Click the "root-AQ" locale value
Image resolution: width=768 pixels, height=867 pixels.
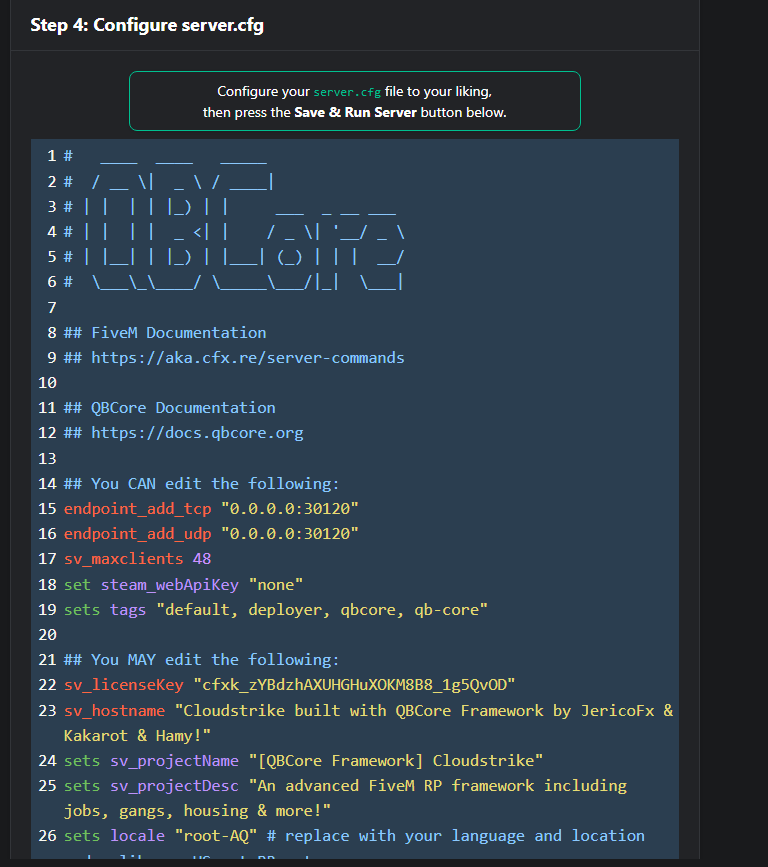point(216,836)
